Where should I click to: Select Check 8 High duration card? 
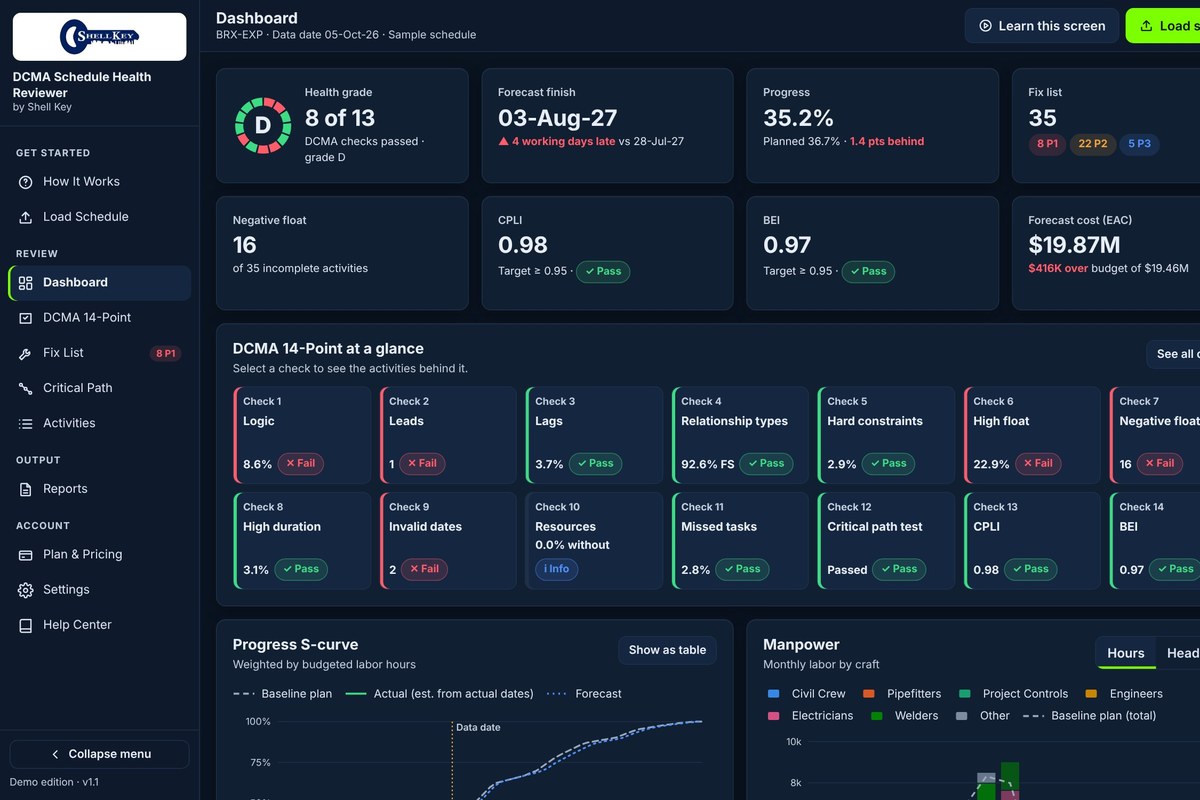pos(300,540)
